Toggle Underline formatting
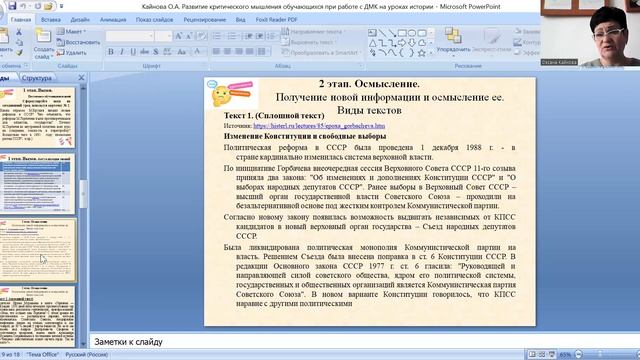 point(133,52)
